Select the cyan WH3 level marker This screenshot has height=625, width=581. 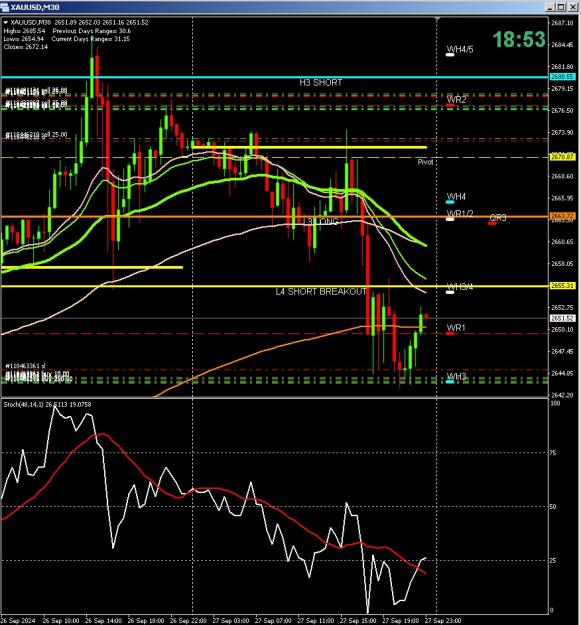point(450,382)
